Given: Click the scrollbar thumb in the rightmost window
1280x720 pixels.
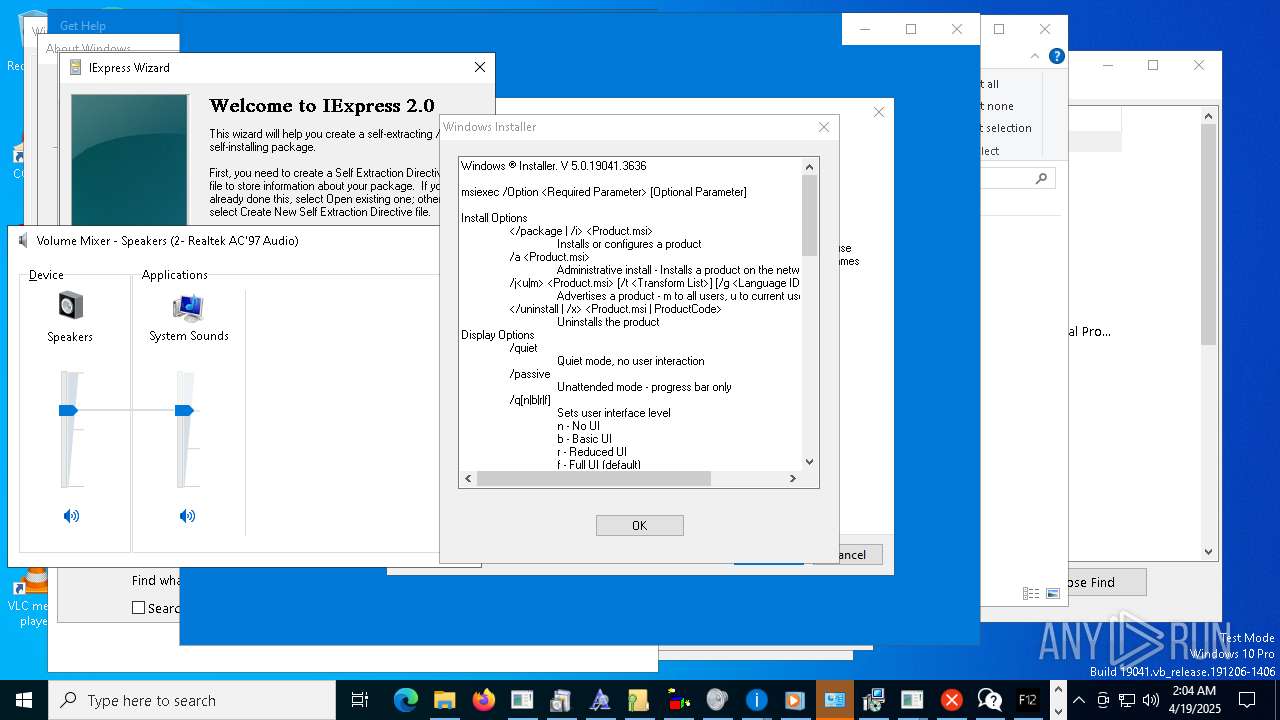Looking at the screenshot, I should 1208,235.
